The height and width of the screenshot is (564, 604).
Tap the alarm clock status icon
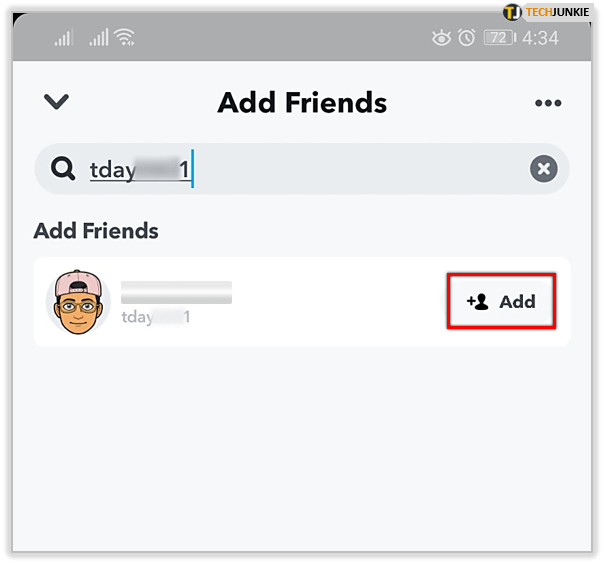coord(466,38)
